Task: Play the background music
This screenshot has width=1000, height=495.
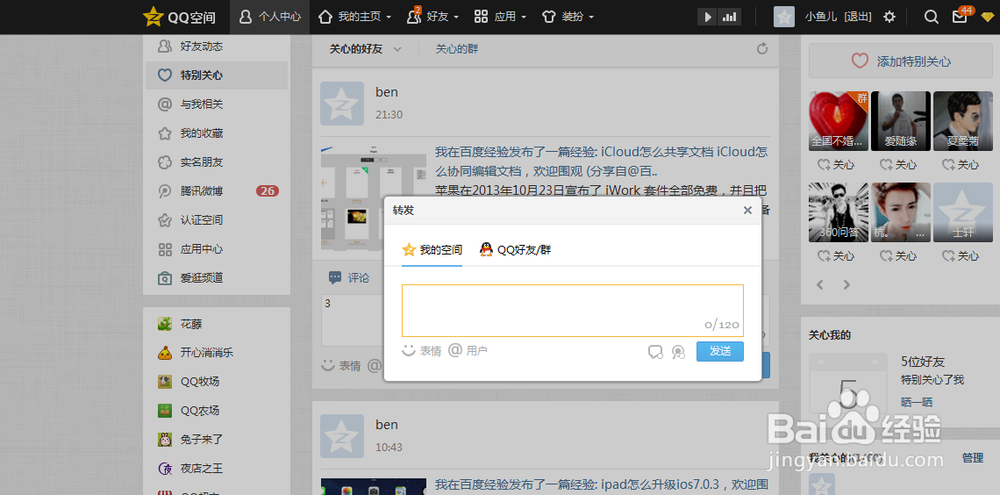Action: pyautogui.click(x=707, y=17)
